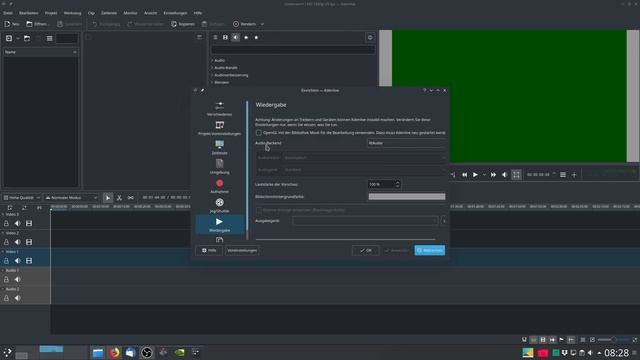The height and width of the screenshot is (360, 640).
Task: Open the Rendern dropdown arrow
Action: pos(262,24)
